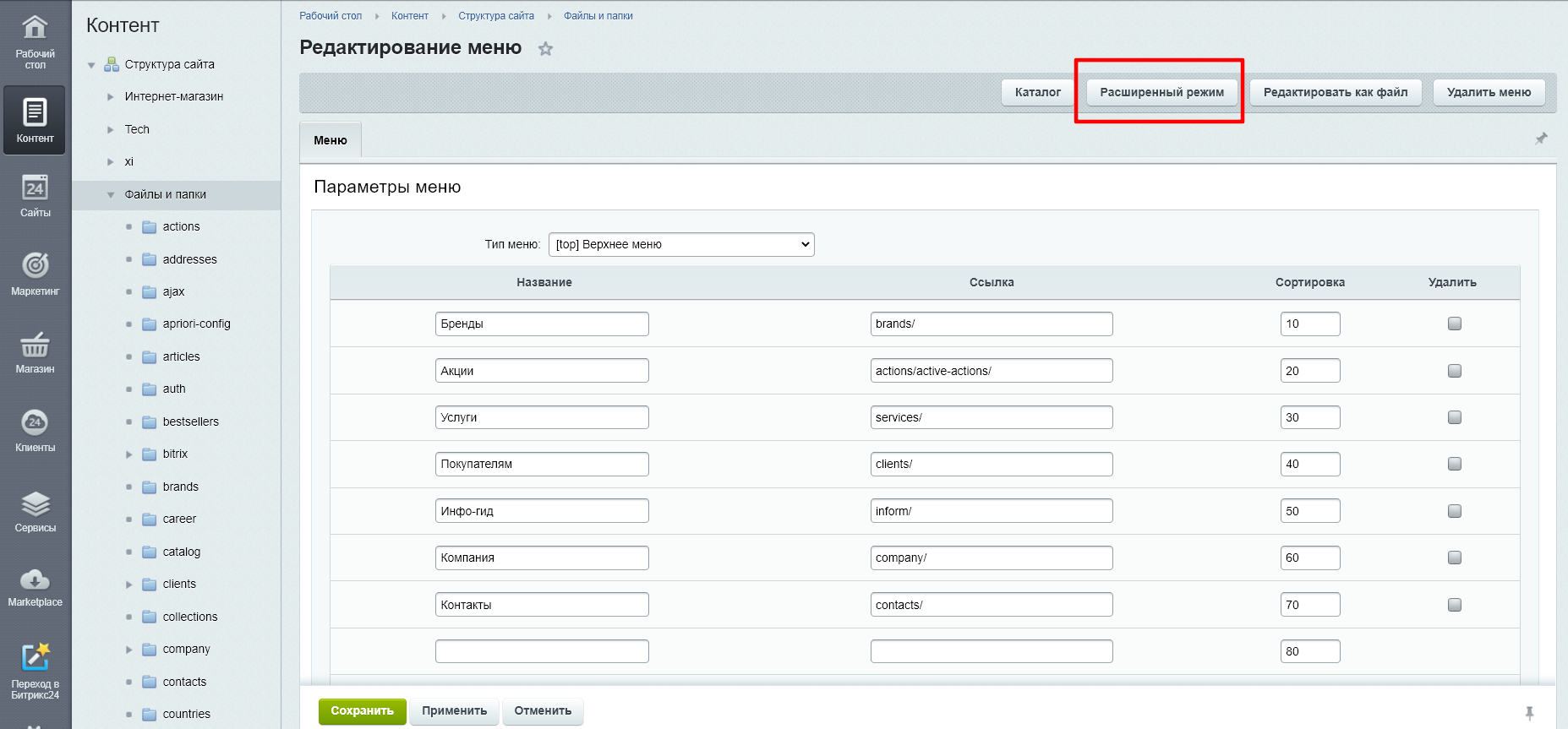Image resolution: width=1568 pixels, height=729 pixels.
Task: Collapse the Файлы и папки tree node
Action: click(111, 195)
